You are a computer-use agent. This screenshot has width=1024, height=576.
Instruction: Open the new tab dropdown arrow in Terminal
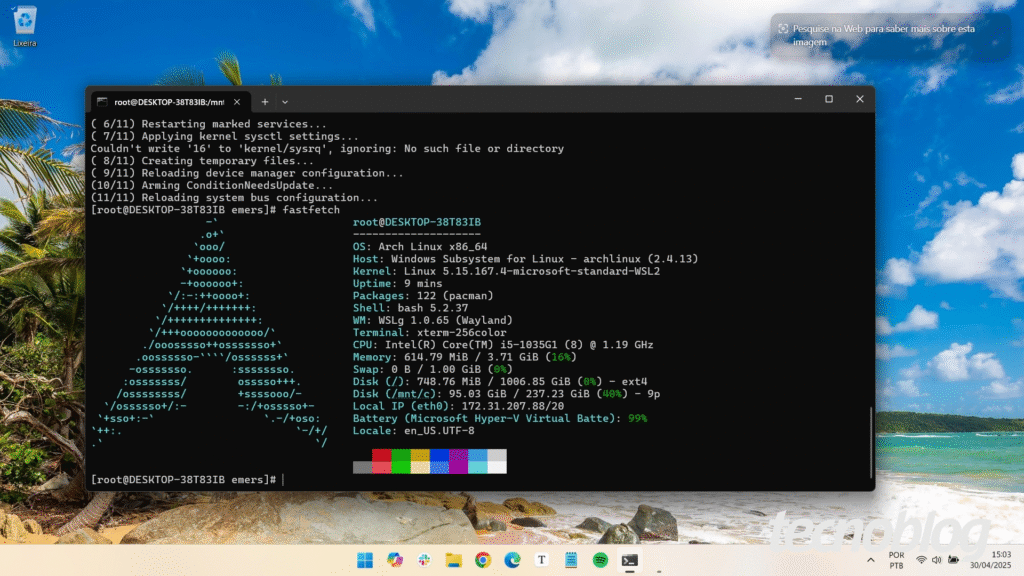pyautogui.click(x=285, y=102)
